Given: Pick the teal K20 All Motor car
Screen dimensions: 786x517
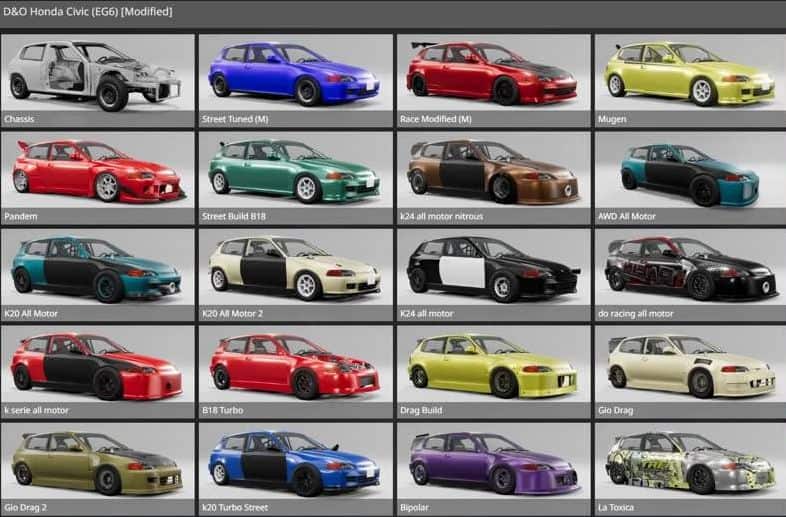Looking at the screenshot, I should coord(97,270).
